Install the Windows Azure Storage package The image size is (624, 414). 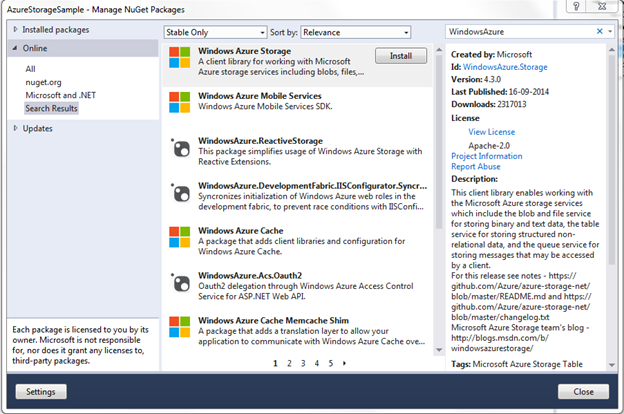400,54
